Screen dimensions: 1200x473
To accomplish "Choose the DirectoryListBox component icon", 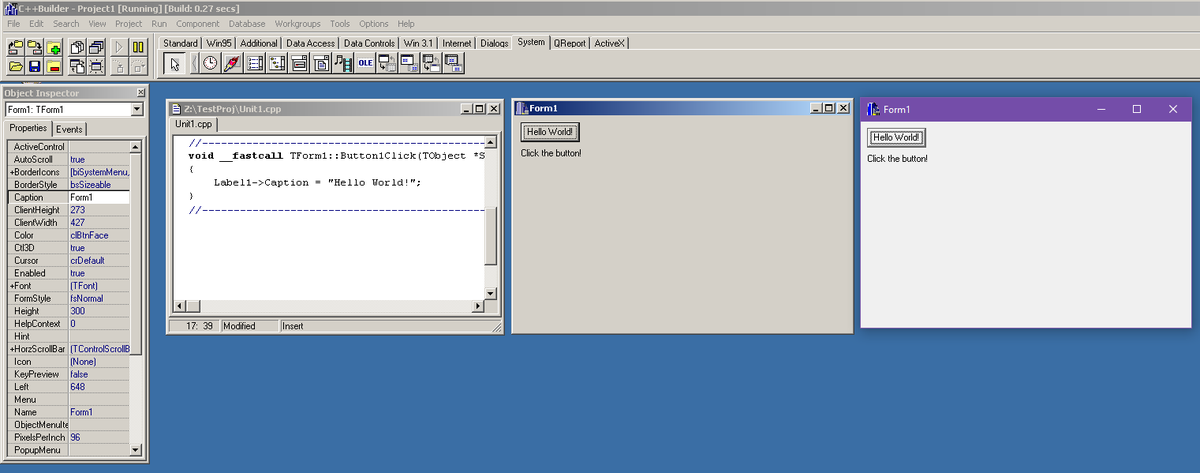I will pyautogui.click(x=276, y=63).
